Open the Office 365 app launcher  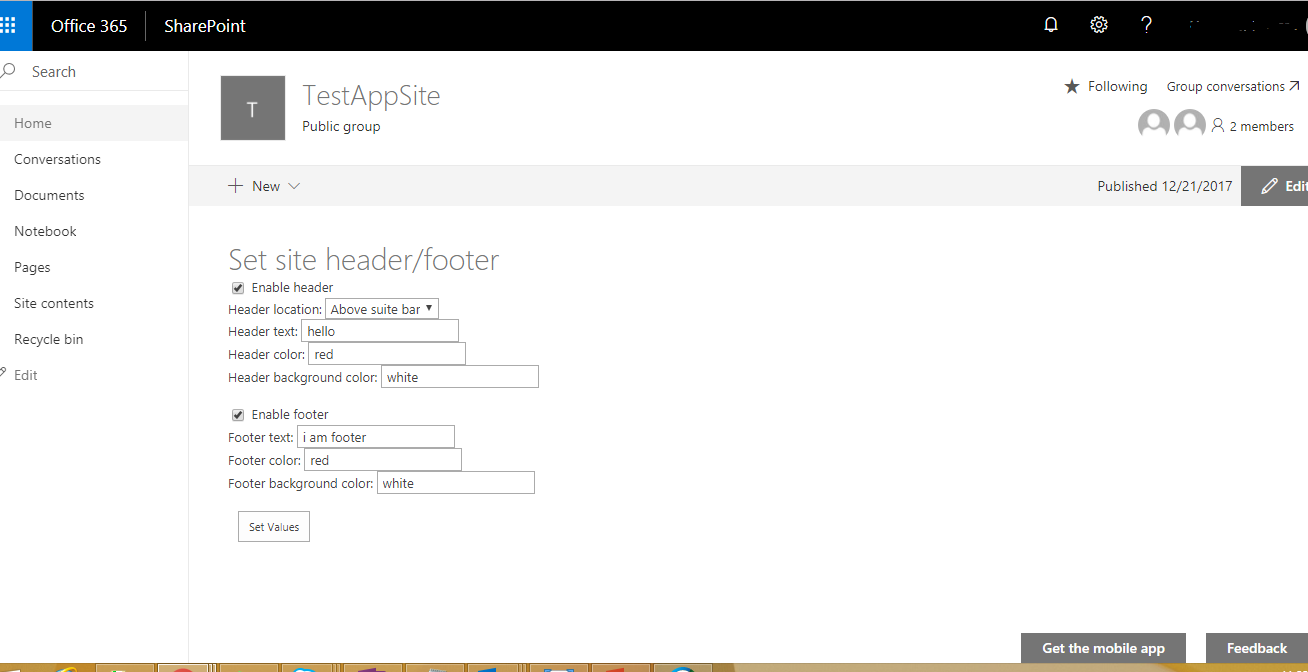click(x=14, y=25)
